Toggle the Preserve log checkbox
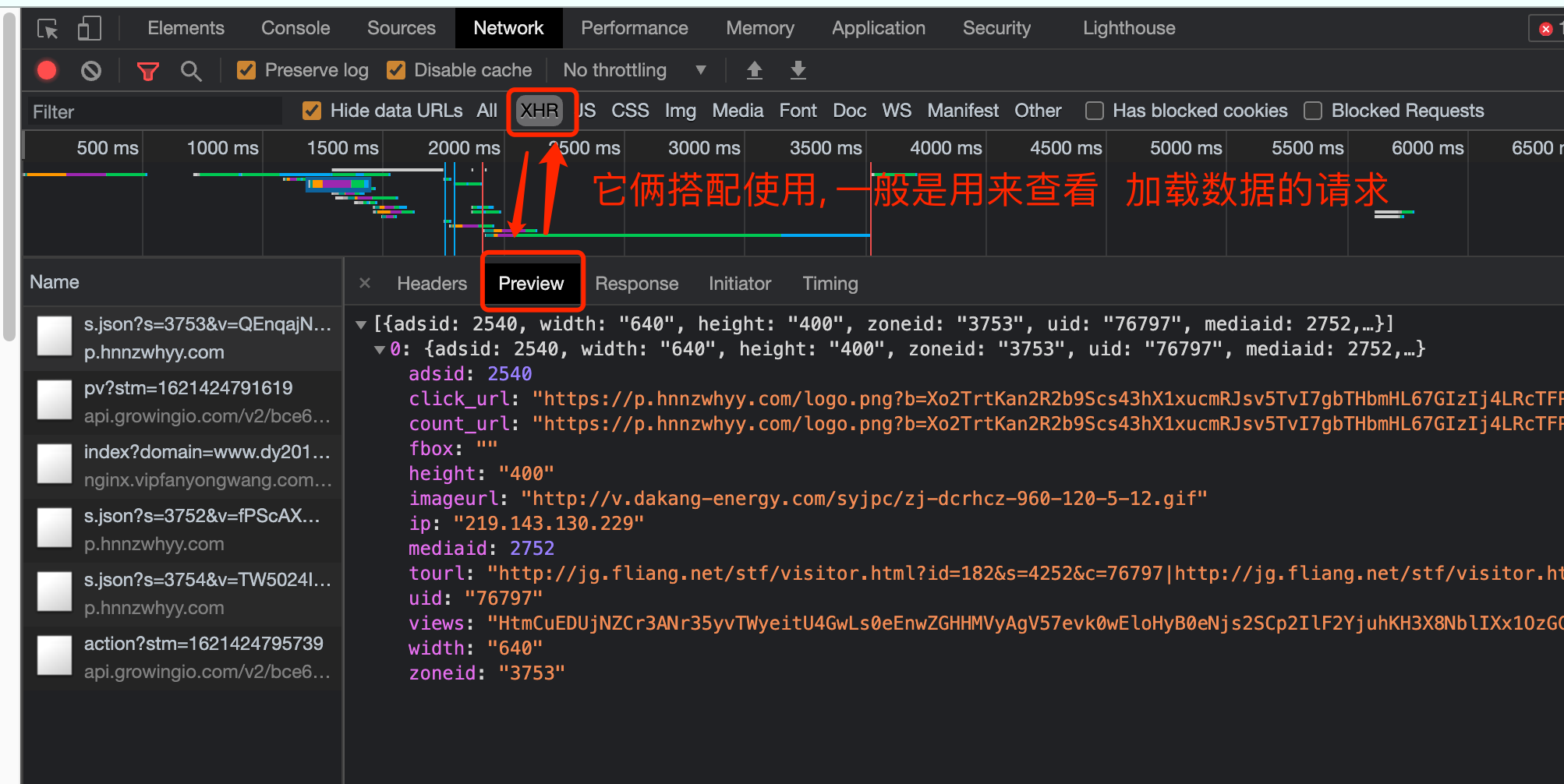1564x784 pixels. 246,70
